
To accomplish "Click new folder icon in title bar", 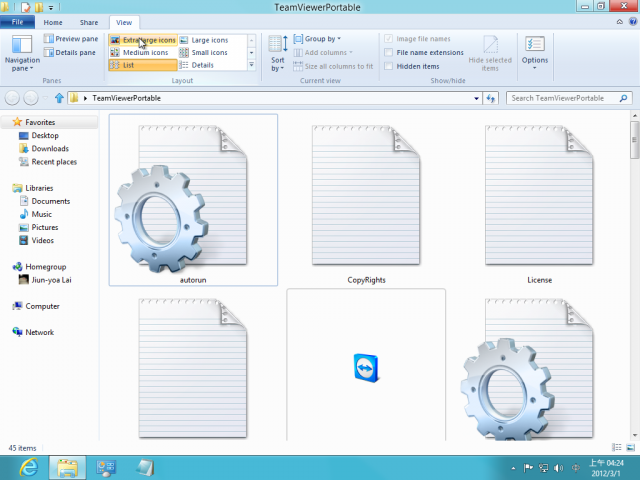I will (x=38, y=7).
